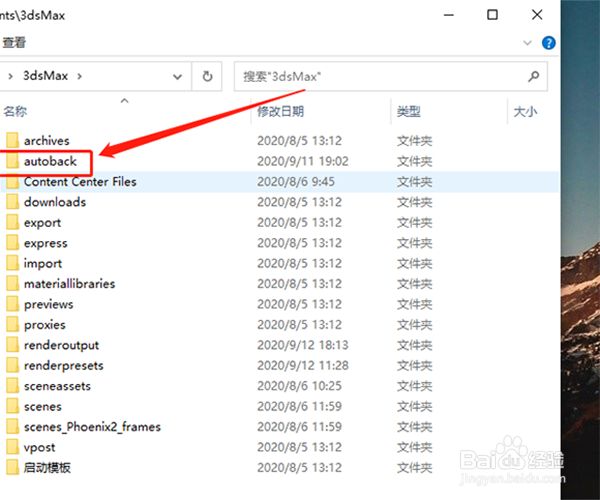Click the autoback folder icon
Screen dimensions: 600x500
click(12, 161)
